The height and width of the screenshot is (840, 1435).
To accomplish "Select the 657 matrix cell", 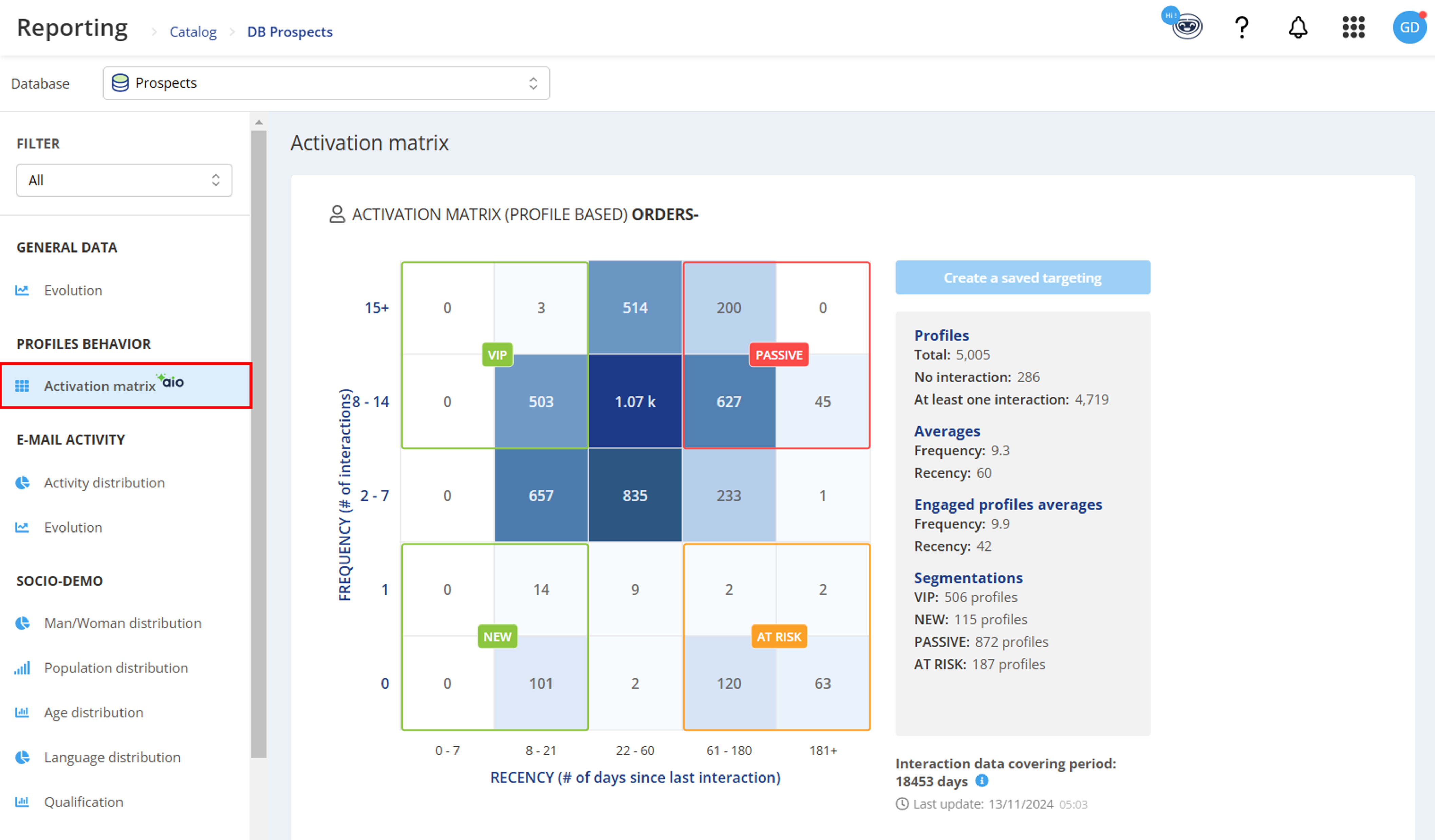I will [541, 495].
